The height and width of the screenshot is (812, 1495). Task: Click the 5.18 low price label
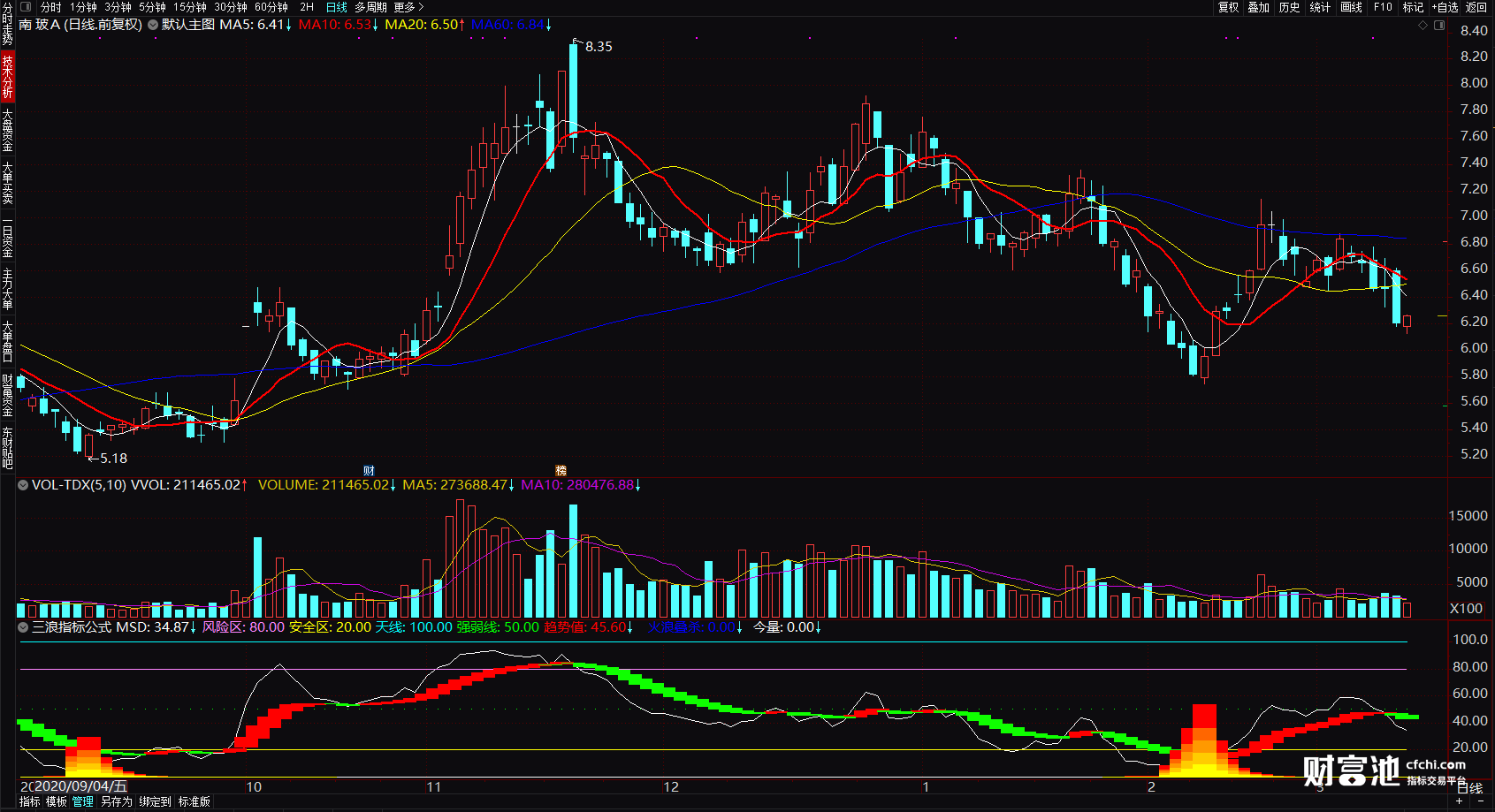pos(113,459)
